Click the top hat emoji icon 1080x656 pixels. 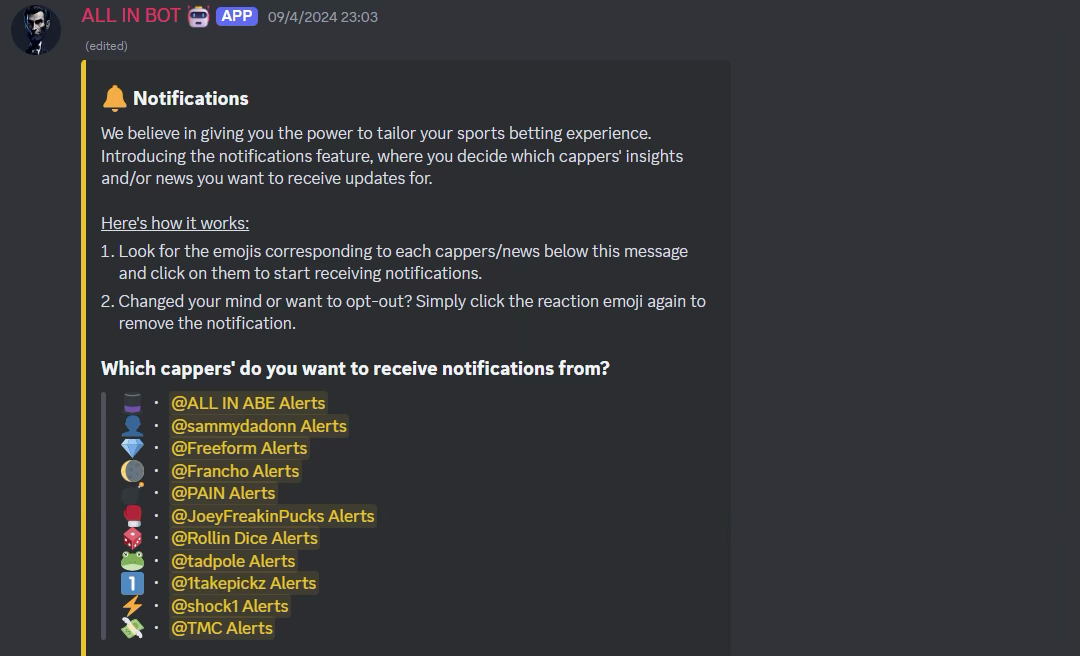133,403
